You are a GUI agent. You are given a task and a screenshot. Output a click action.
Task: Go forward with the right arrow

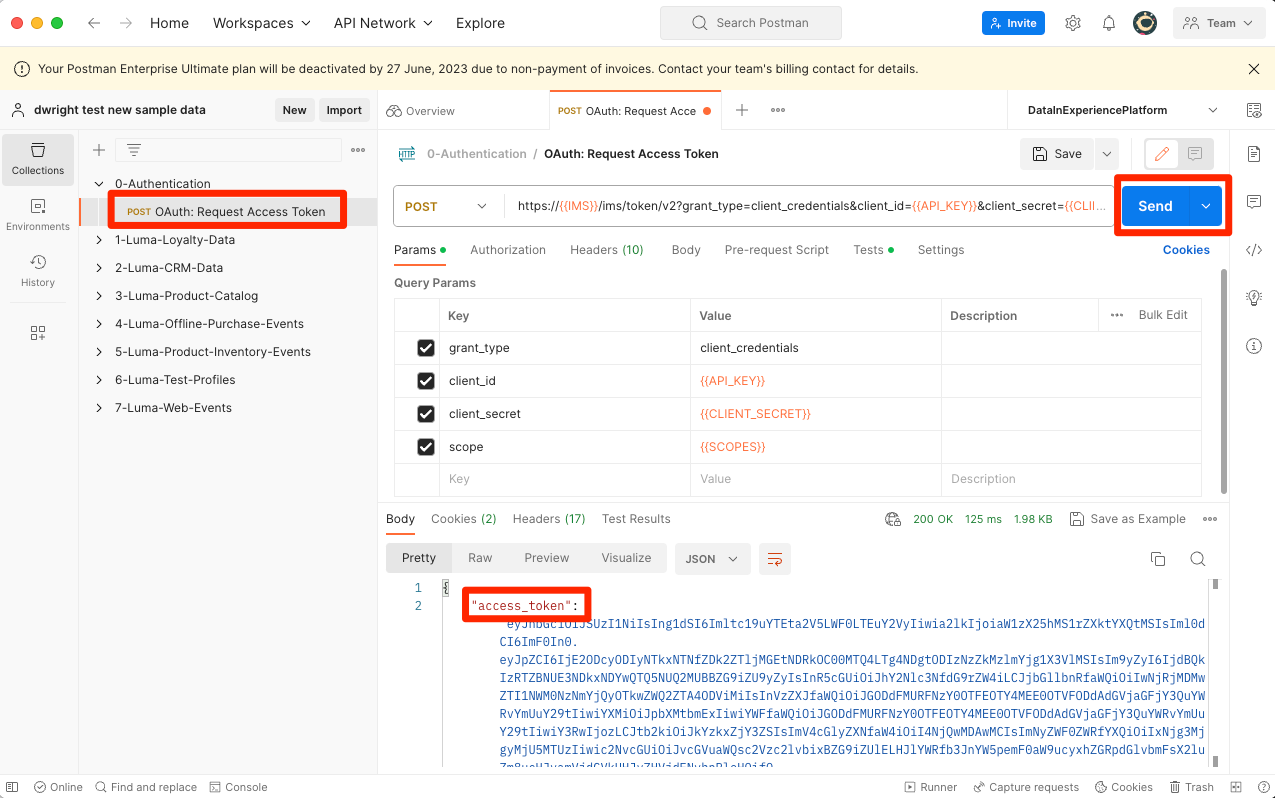[x=126, y=23]
